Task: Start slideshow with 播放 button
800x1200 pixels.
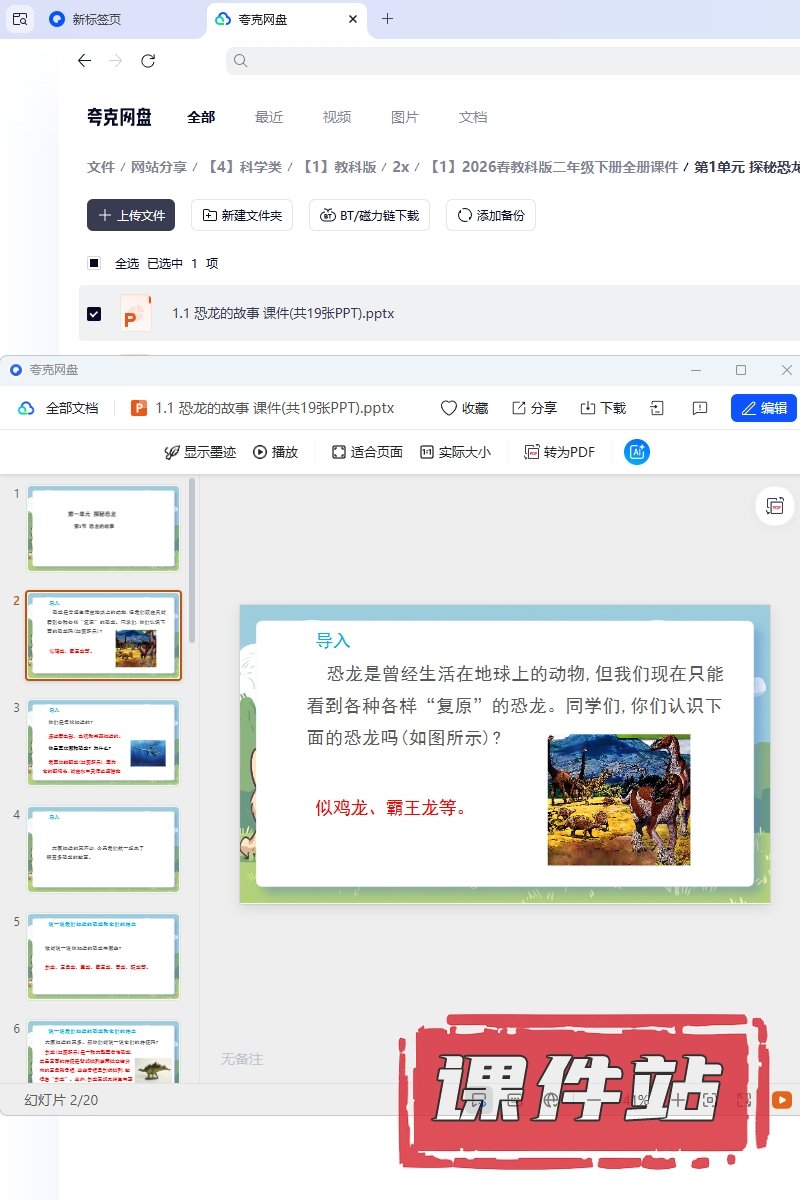Action: point(275,452)
